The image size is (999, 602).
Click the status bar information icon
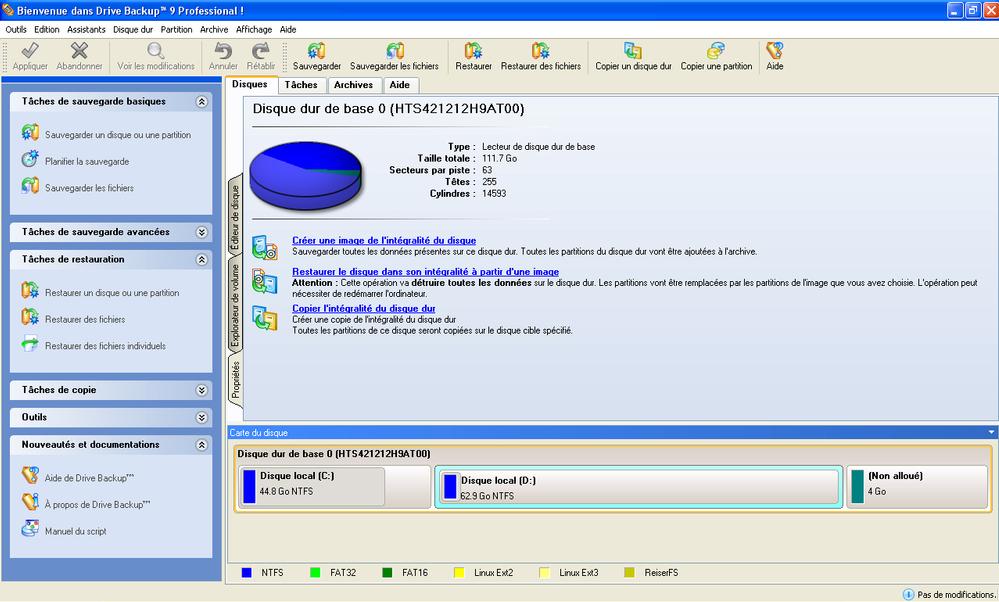[909, 594]
